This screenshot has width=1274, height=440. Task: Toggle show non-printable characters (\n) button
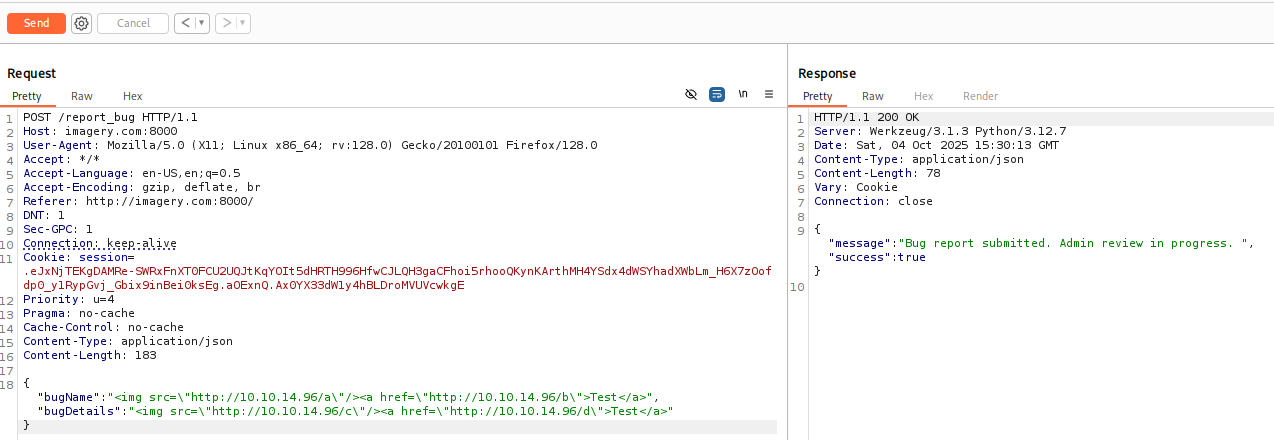click(743, 94)
